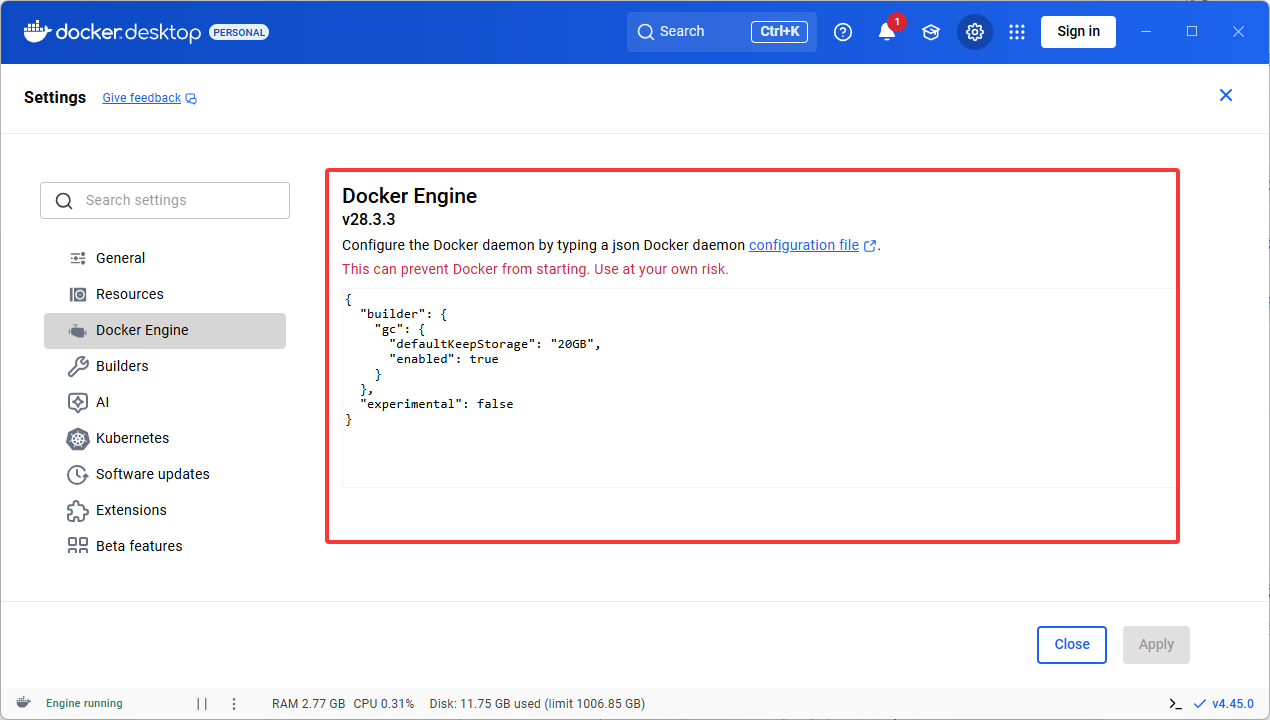The width and height of the screenshot is (1270, 720).
Task: Click the v4.45.0 version label
Action: click(x=1233, y=704)
